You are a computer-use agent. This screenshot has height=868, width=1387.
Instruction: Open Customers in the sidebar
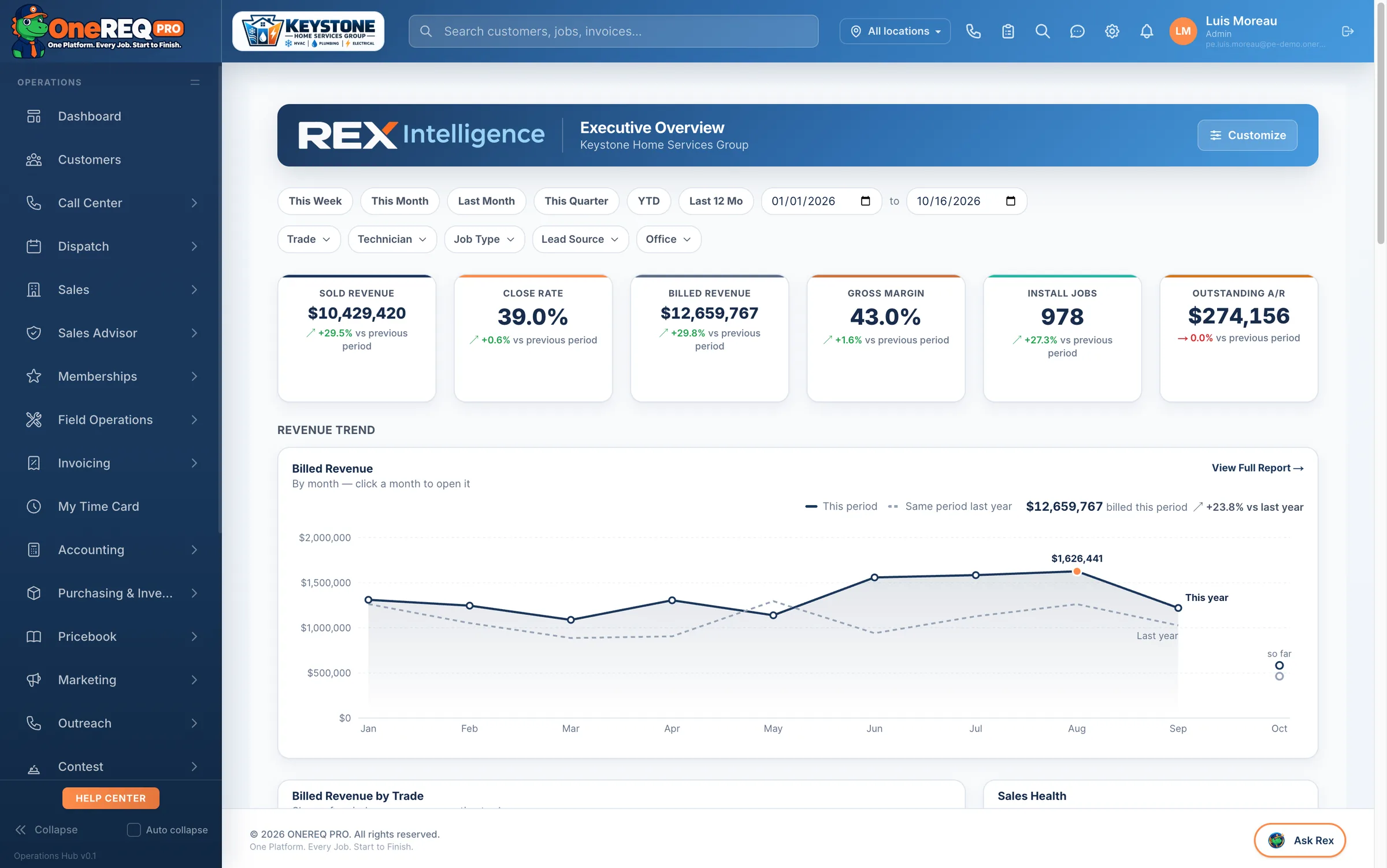pyautogui.click(x=110, y=159)
